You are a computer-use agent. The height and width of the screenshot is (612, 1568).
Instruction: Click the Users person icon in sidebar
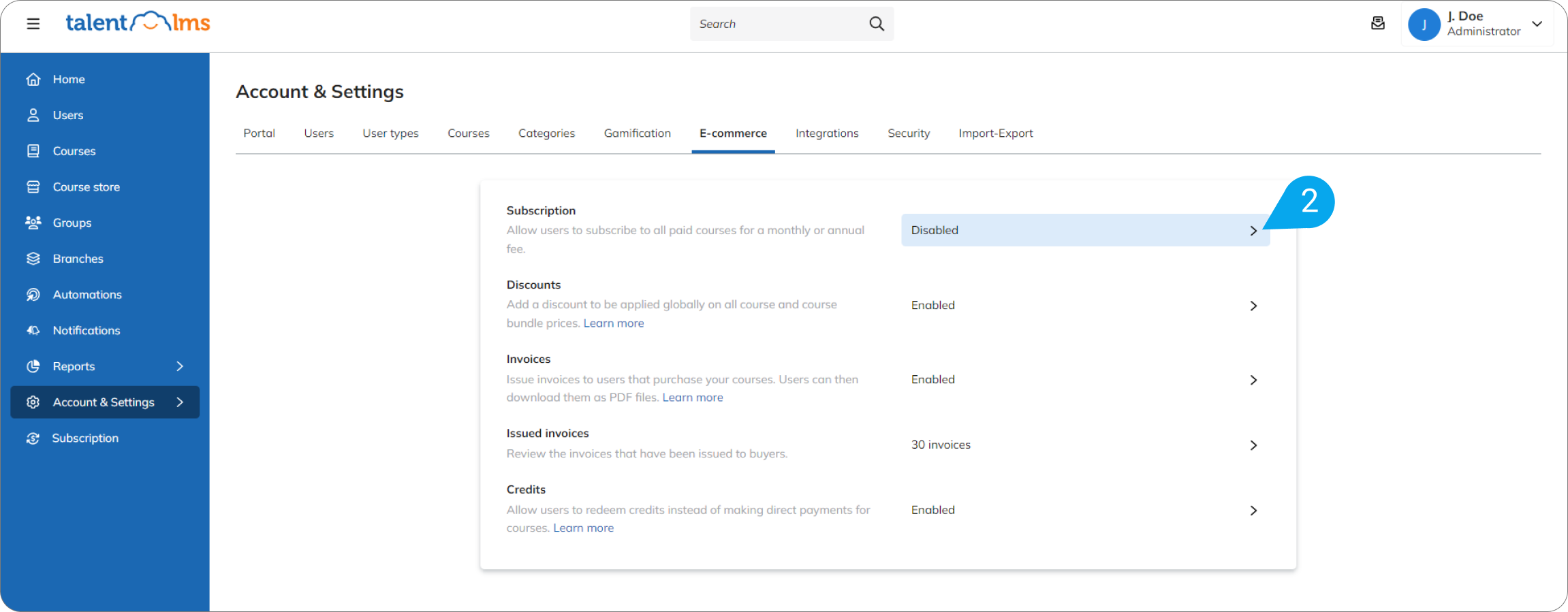33,115
